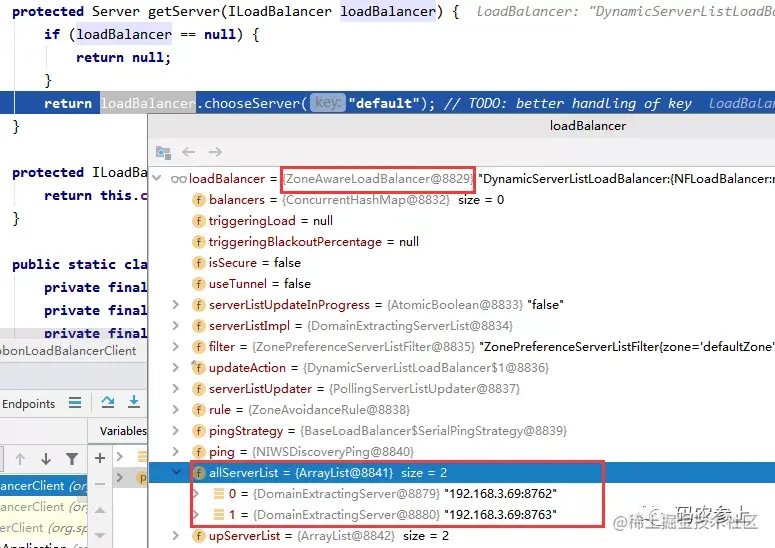The height and width of the screenshot is (548, 775).
Task: Click the move down triangle in Variables panel
Action: coord(100,535)
